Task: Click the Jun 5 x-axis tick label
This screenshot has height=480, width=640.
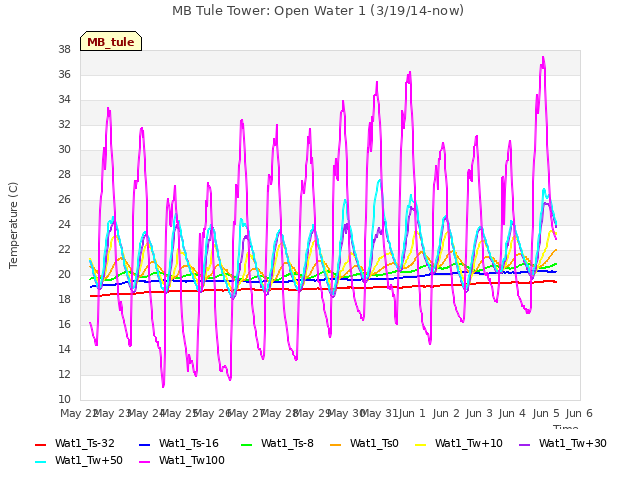Action: 546,413
